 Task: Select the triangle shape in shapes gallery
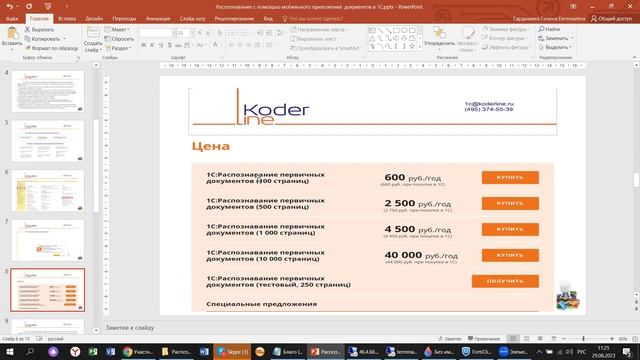[372, 38]
